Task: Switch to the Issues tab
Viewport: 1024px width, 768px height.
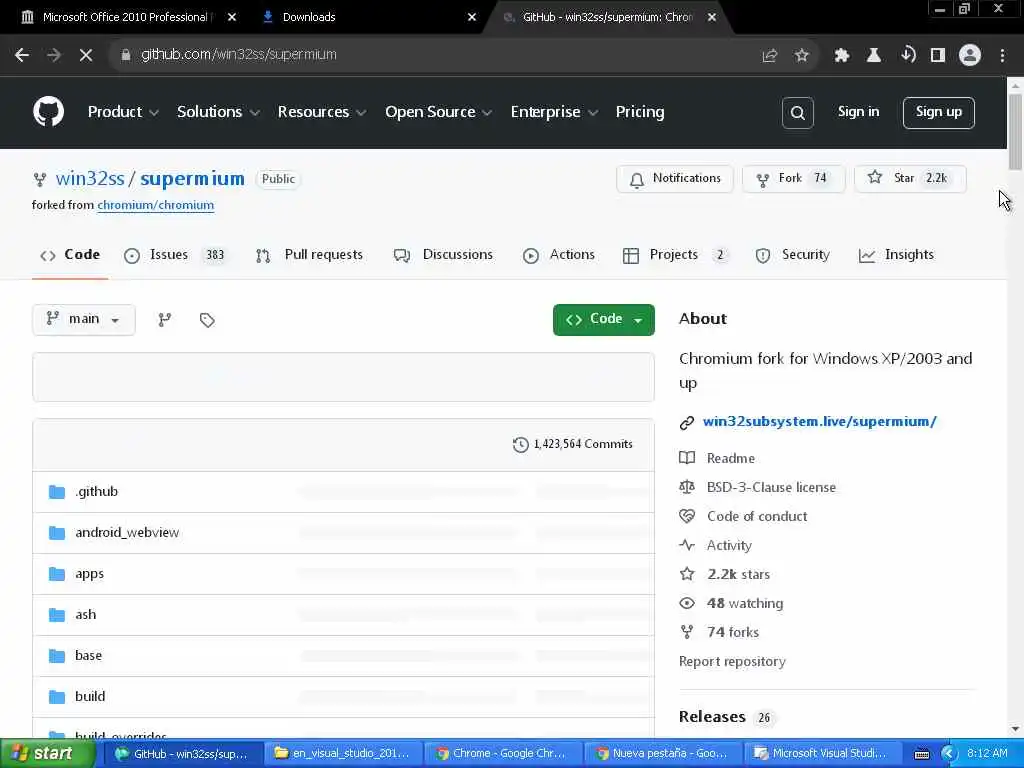Action: [174, 255]
